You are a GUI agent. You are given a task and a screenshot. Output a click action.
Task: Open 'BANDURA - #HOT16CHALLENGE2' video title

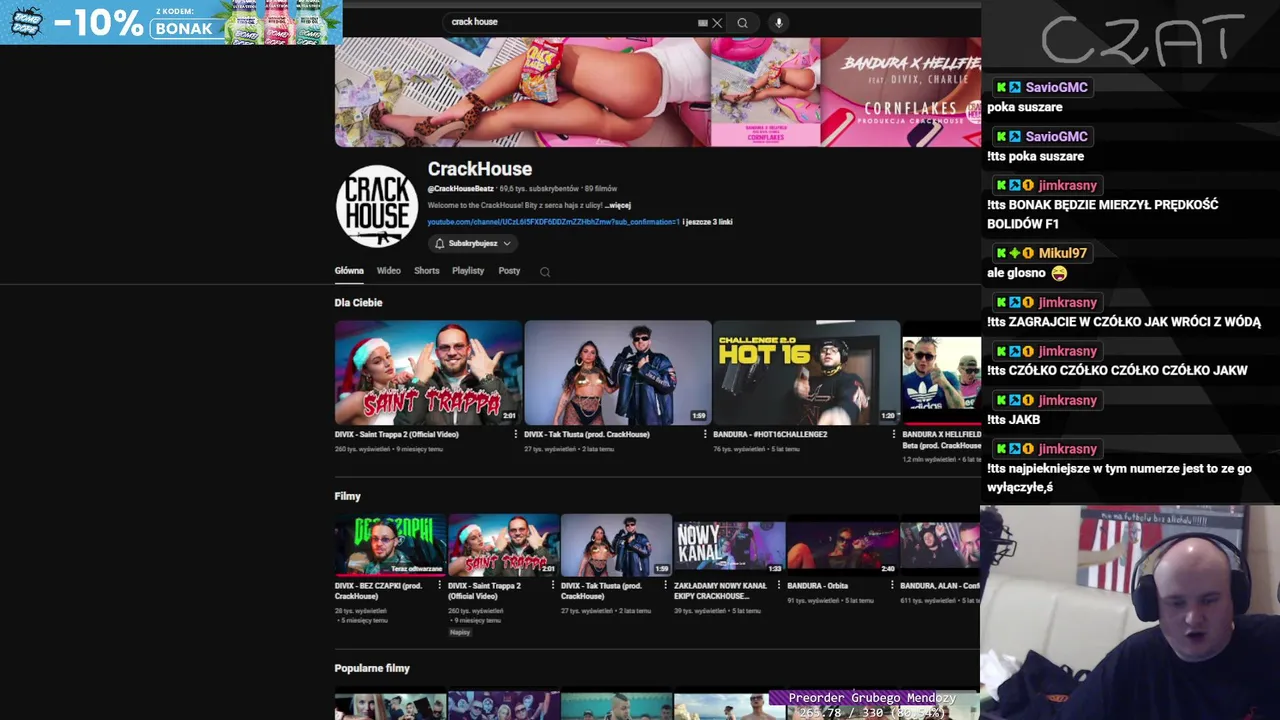[x=770, y=435]
